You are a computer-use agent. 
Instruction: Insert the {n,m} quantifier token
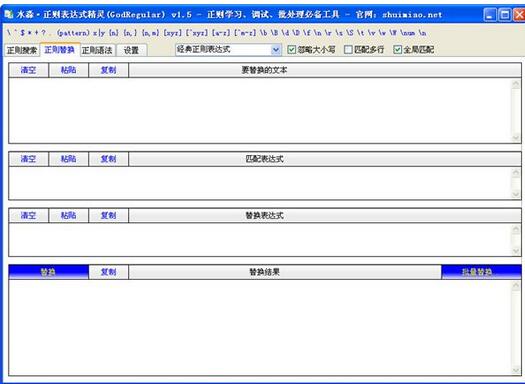coord(150,33)
